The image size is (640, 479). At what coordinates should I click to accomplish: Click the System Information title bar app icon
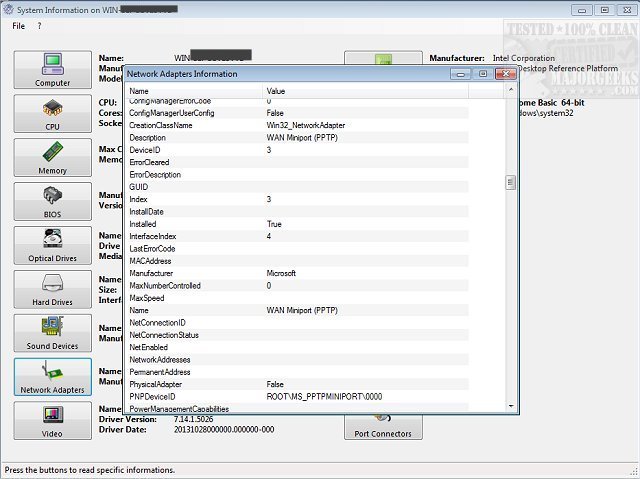tap(8, 9)
